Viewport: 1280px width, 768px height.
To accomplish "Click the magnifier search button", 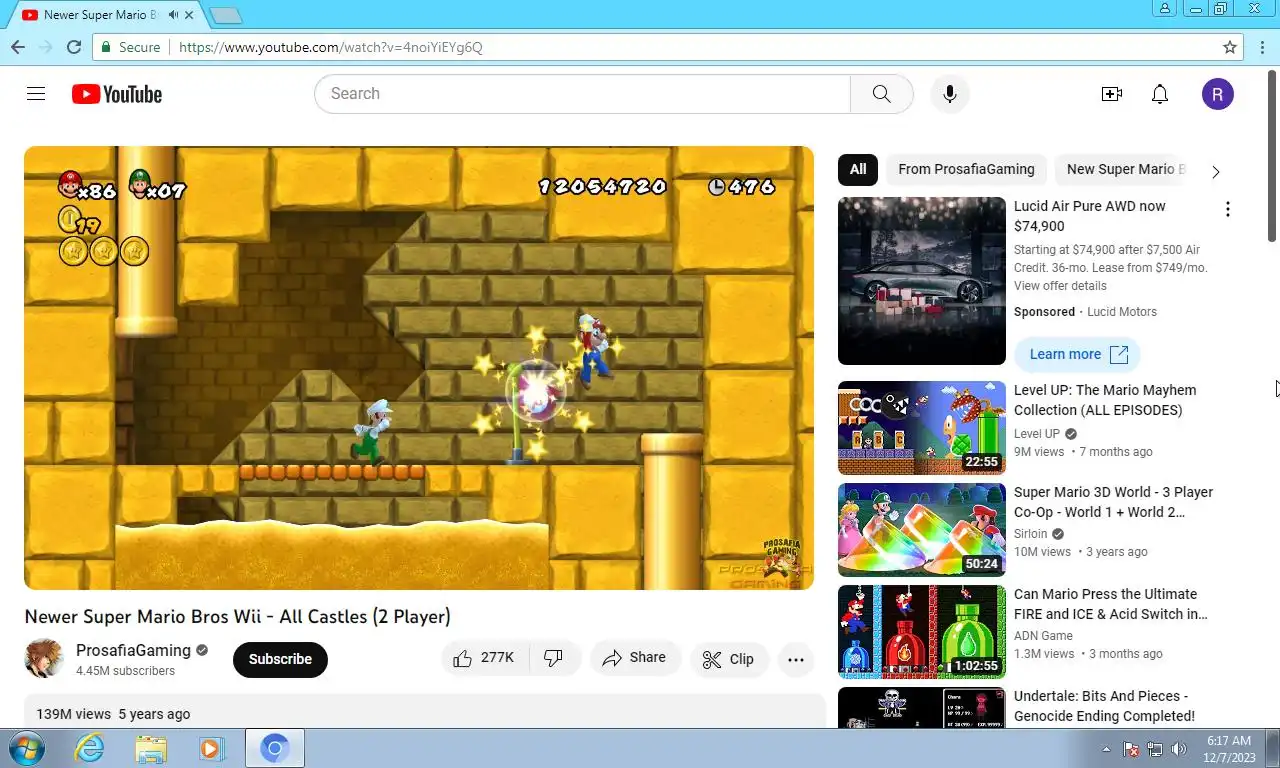I will tap(881, 94).
